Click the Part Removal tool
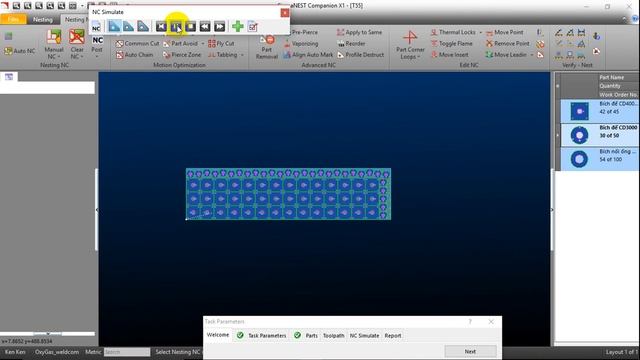 click(x=267, y=47)
